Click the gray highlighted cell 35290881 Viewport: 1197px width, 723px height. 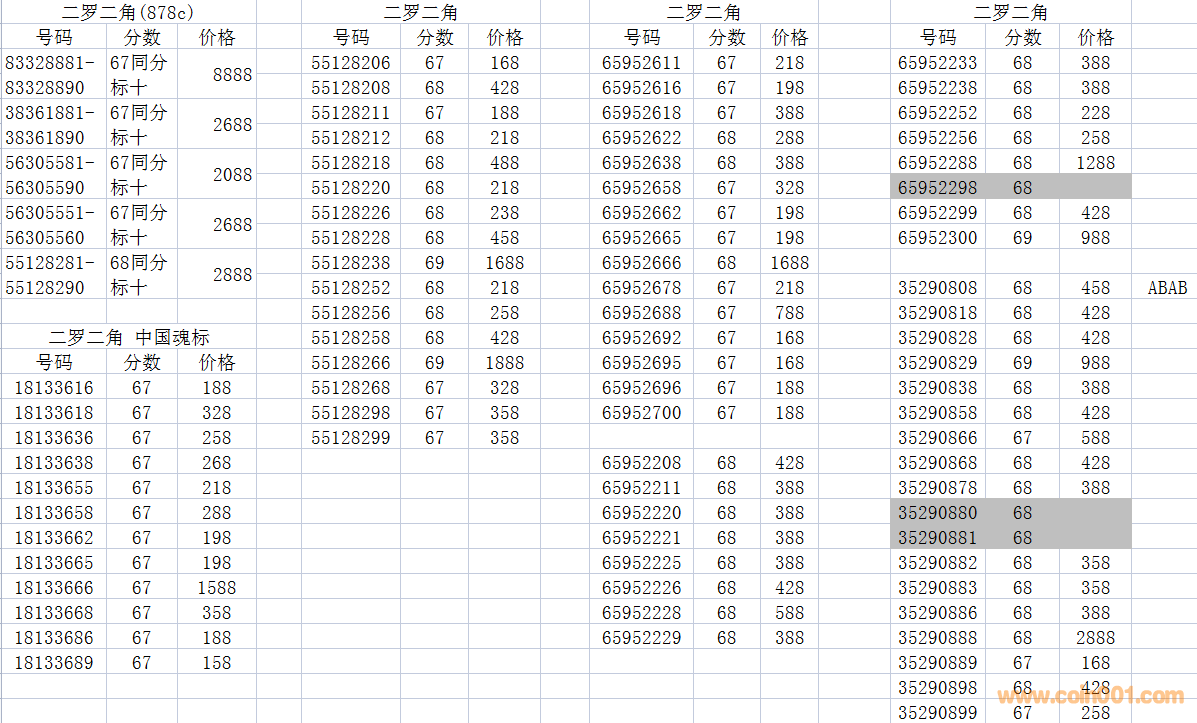937,538
